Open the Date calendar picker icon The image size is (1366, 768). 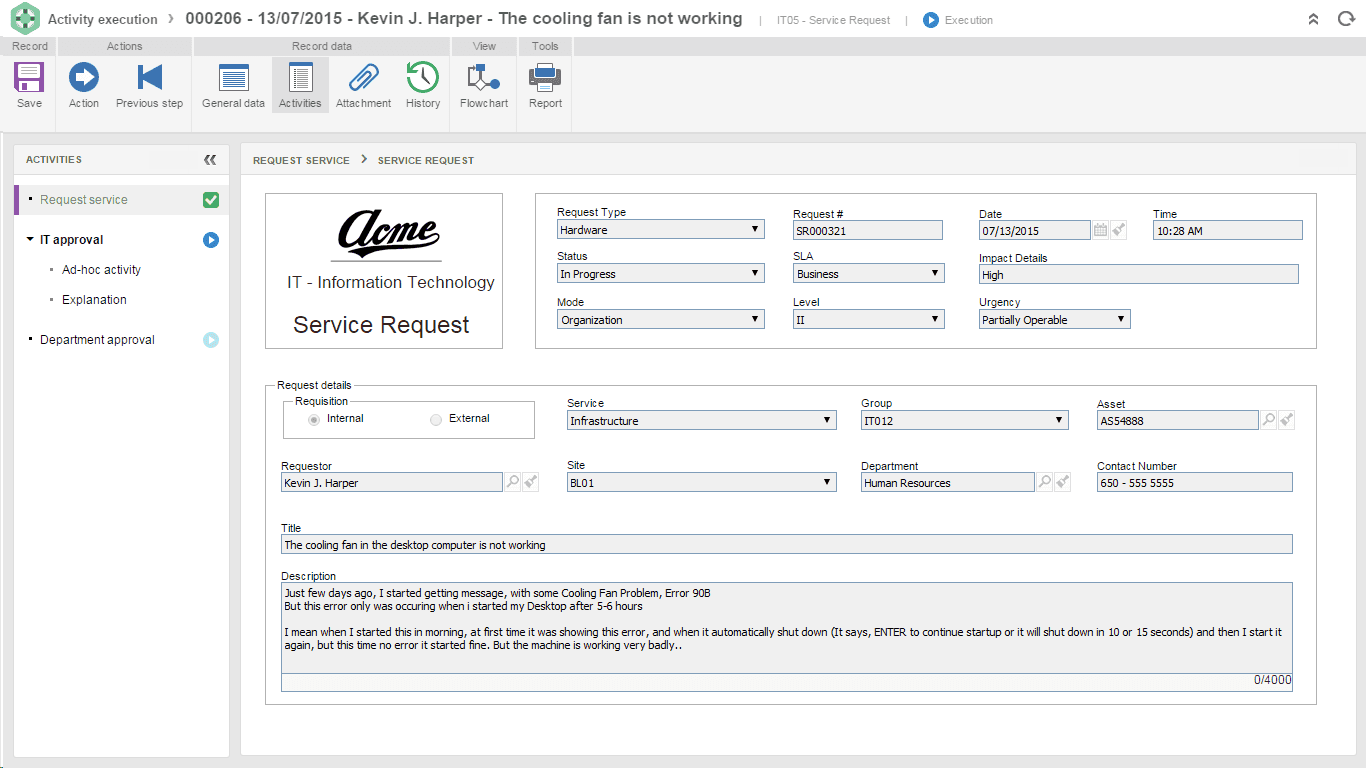[1100, 230]
